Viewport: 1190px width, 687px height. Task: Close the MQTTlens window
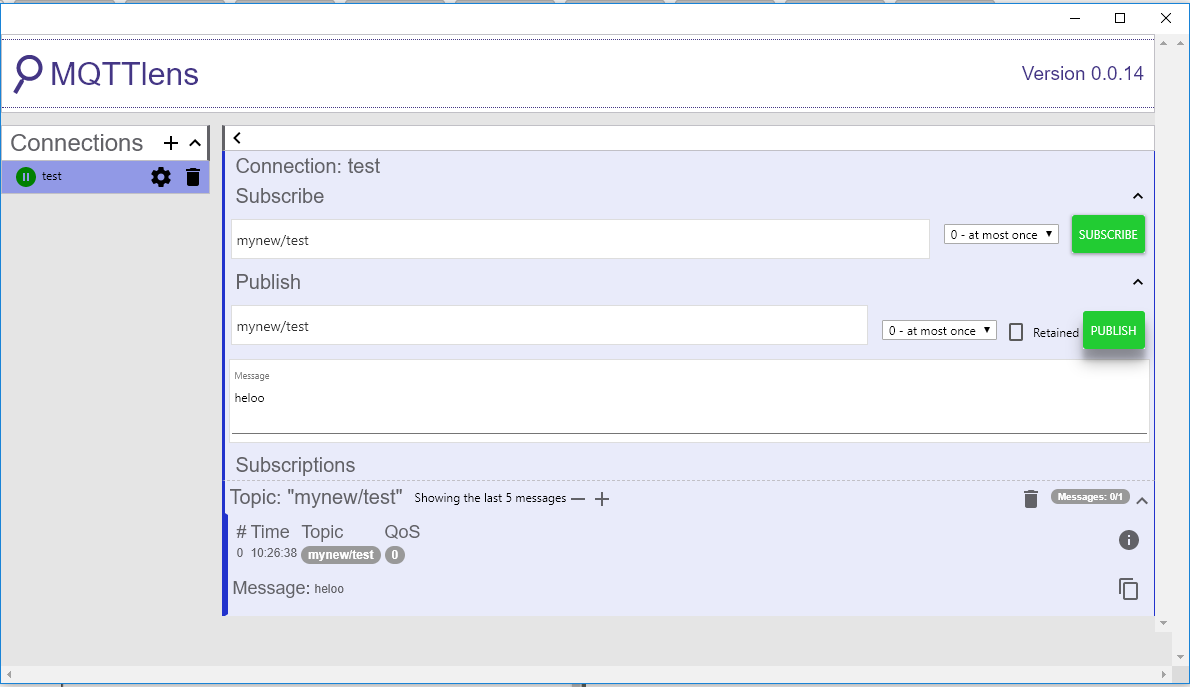point(1166,18)
